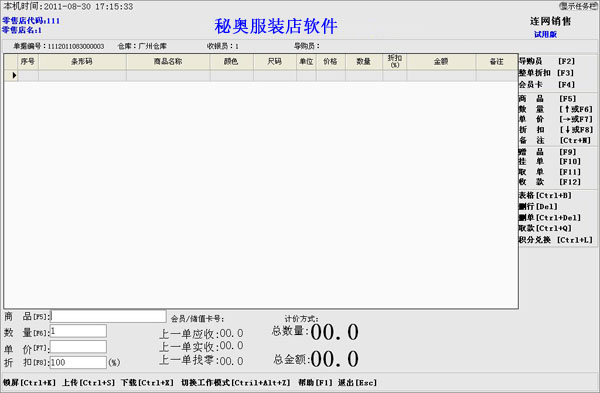Click the 备注 [Ctr+N] remark shortcut
600x393 pixels.
tap(555, 140)
